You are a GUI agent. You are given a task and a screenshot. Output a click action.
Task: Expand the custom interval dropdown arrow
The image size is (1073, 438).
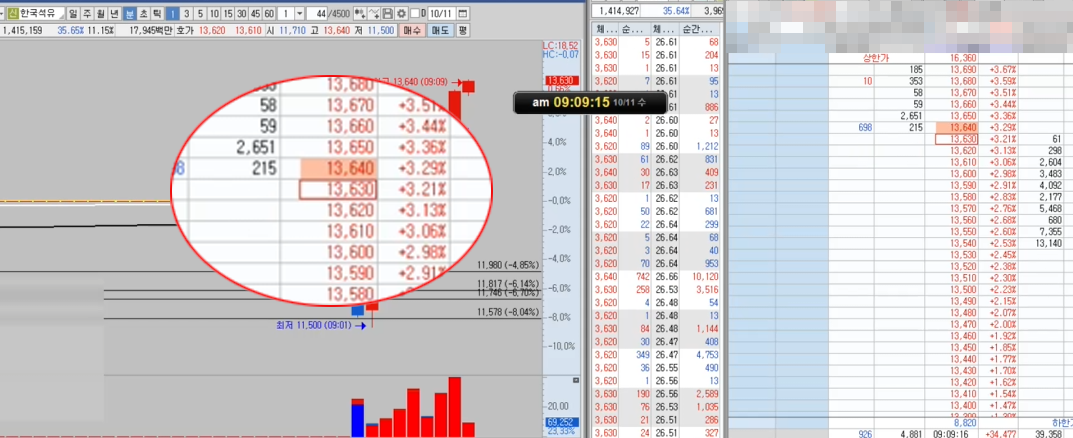(x=300, y=13)
